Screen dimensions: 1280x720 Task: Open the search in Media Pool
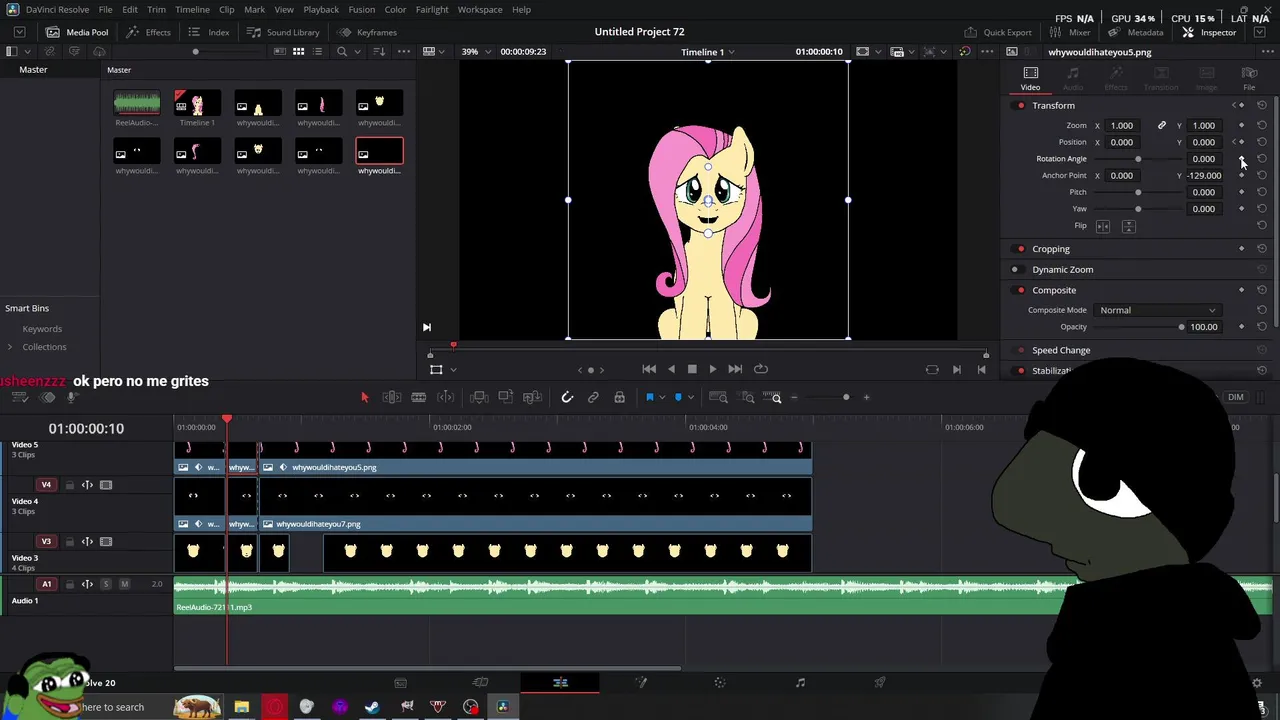pyautogui.click(x=342, y=51)
